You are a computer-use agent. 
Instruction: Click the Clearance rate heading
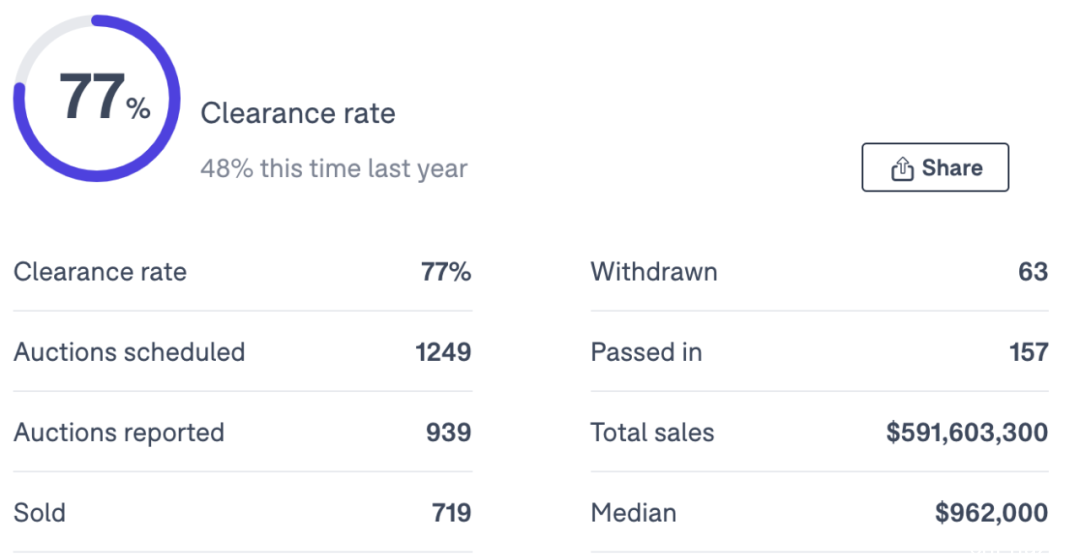[298, 113]
